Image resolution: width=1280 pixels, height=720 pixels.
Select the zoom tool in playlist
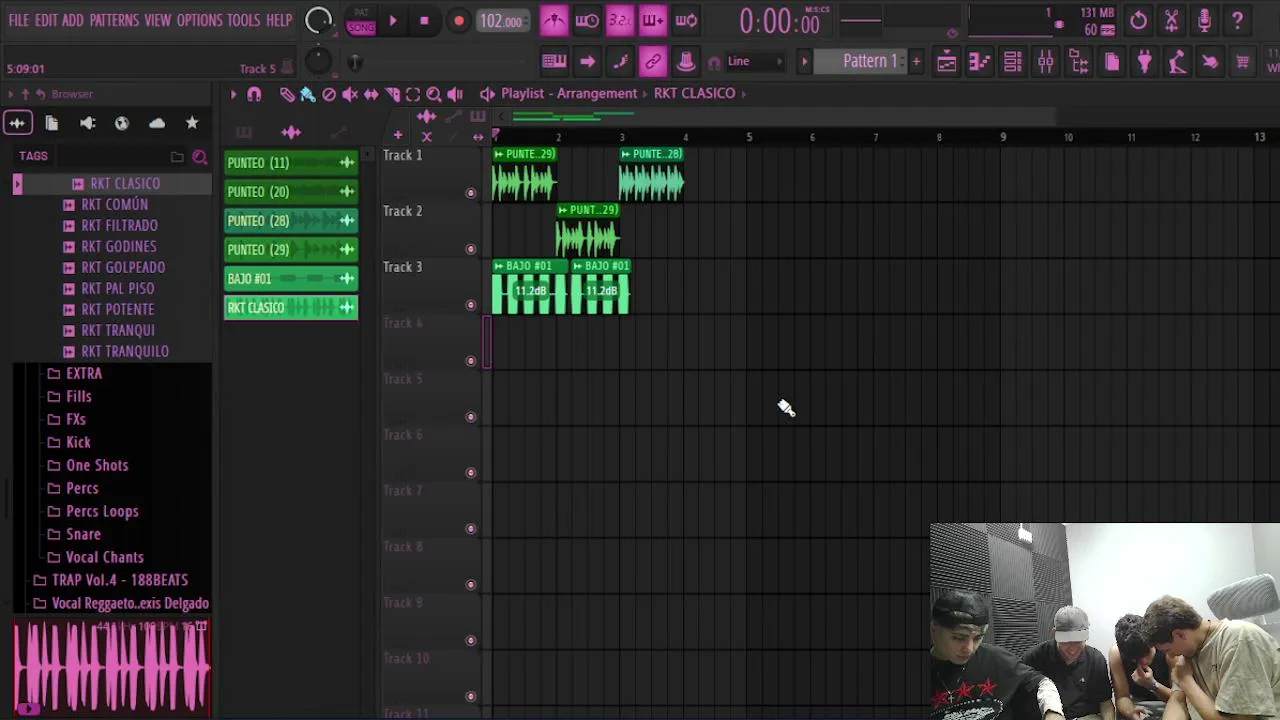coord(434,94)
